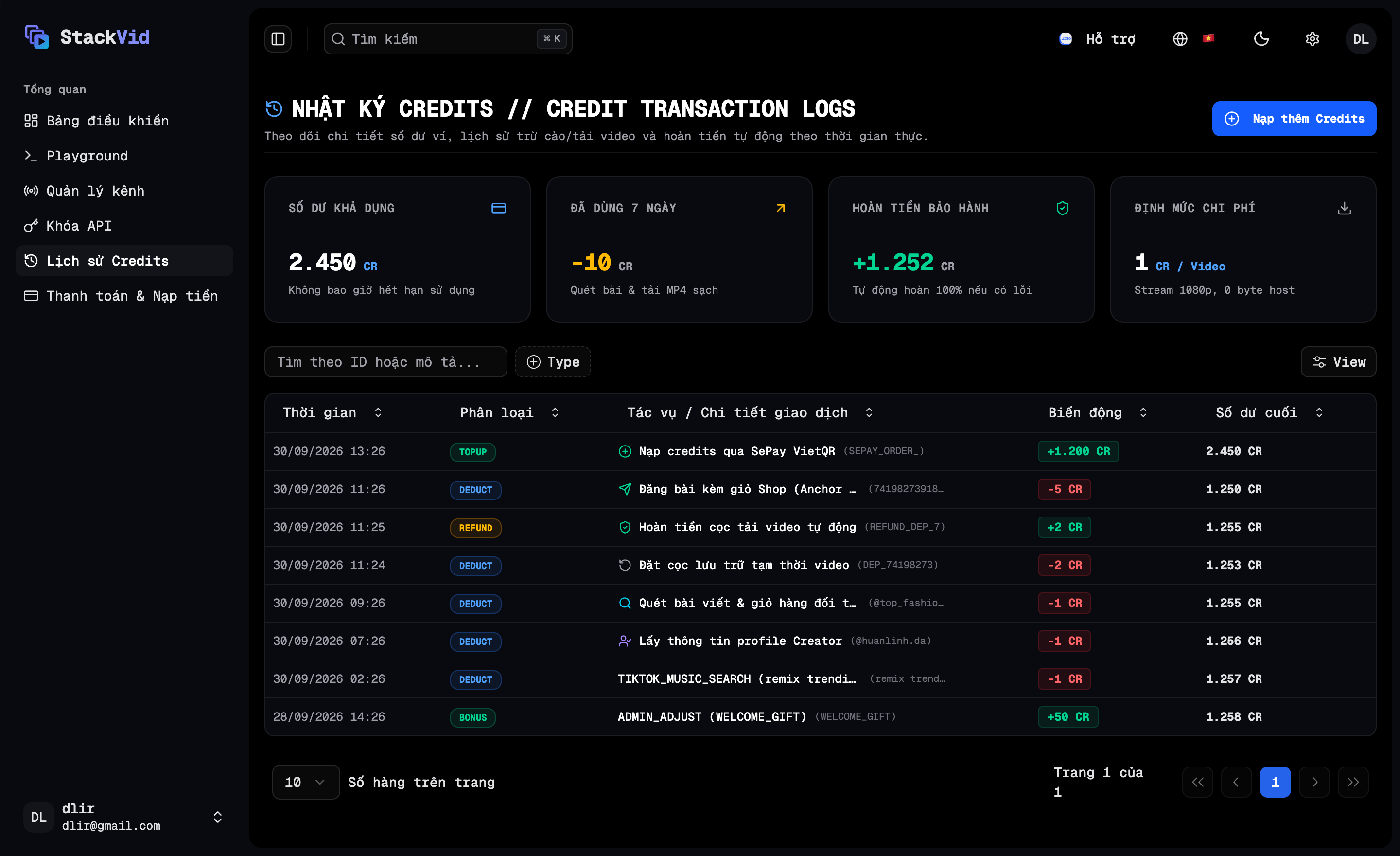Select page 1 button
Image resolution: width=1400 pixels, height=856 pixels.
(1275, 782)
